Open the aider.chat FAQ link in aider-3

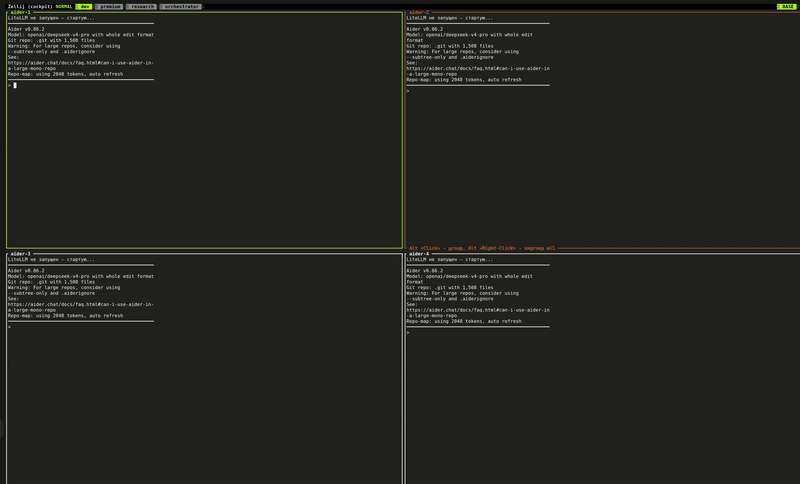[81, 307]
